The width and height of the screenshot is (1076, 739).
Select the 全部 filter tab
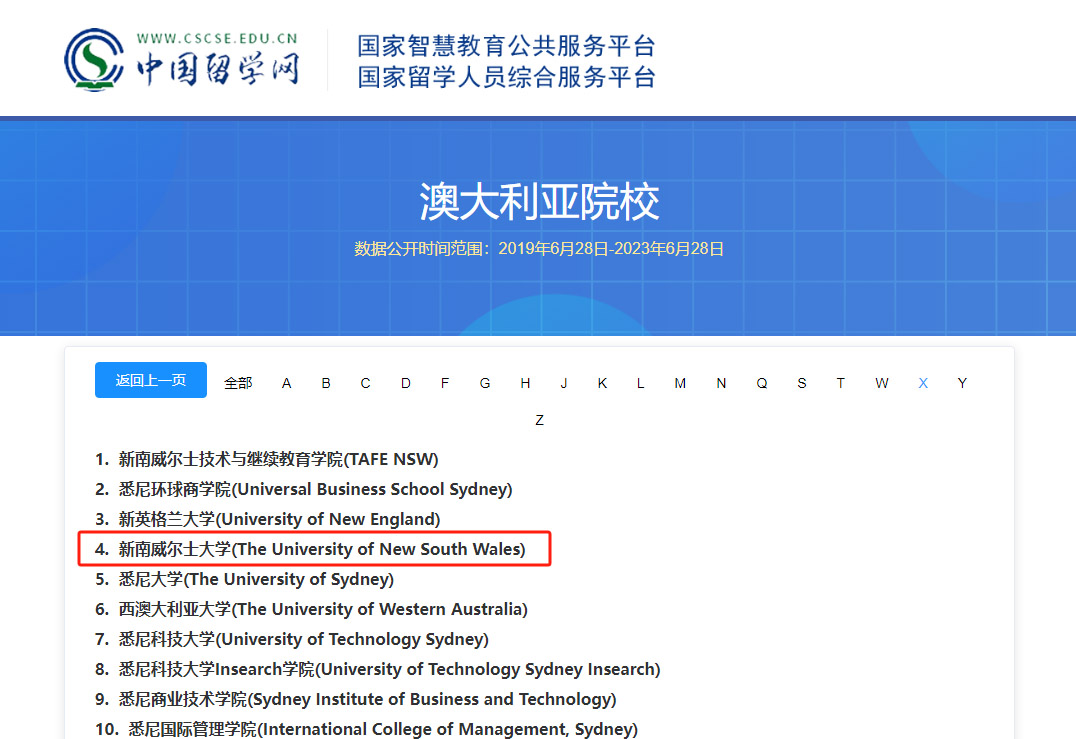point(238,383)
